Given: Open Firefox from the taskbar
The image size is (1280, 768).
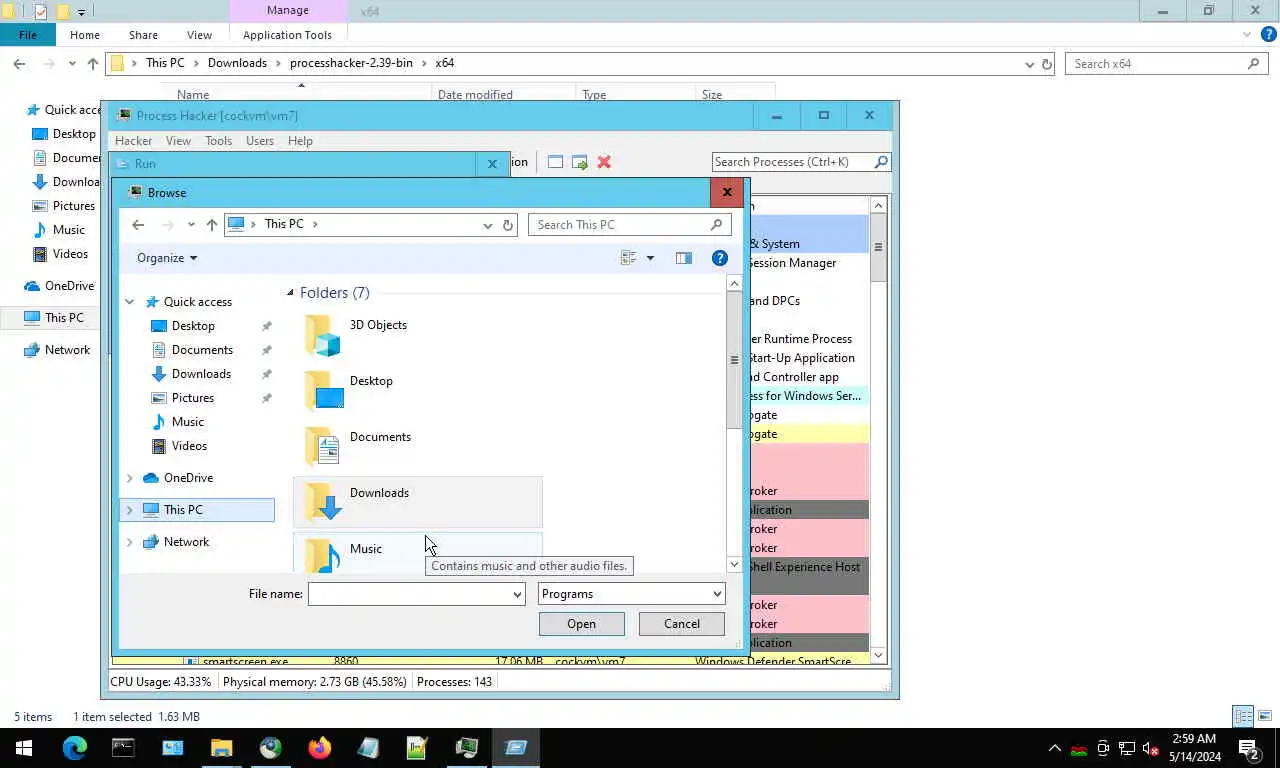Looking at the screenshot, I should [320, 747].
